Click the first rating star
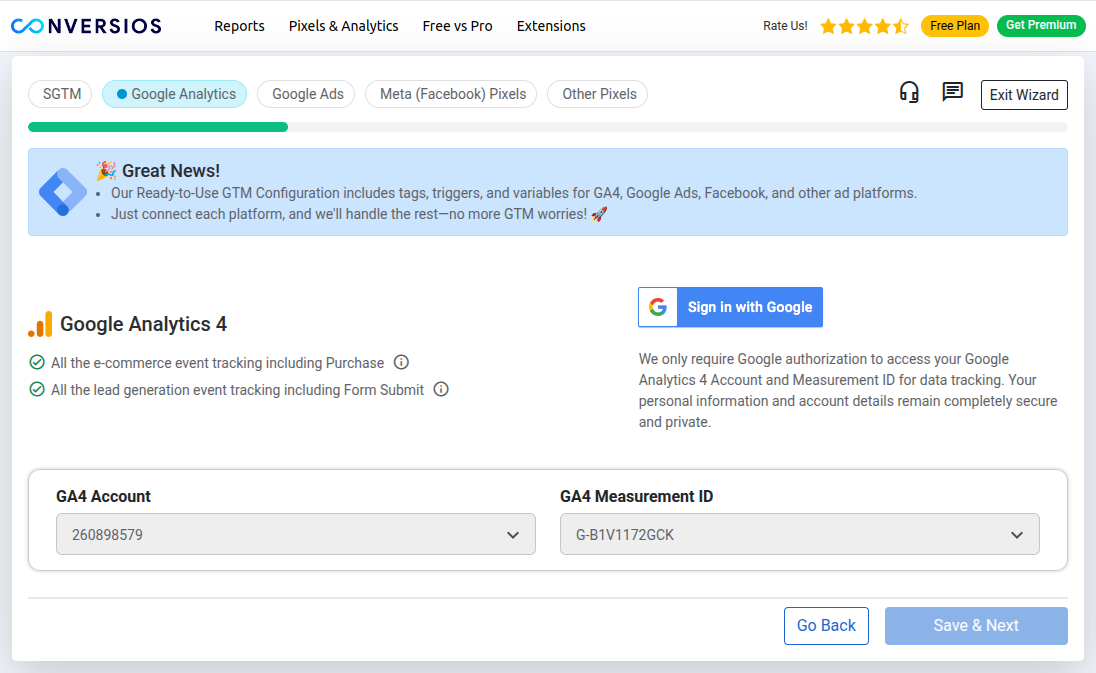 point(828,27)
